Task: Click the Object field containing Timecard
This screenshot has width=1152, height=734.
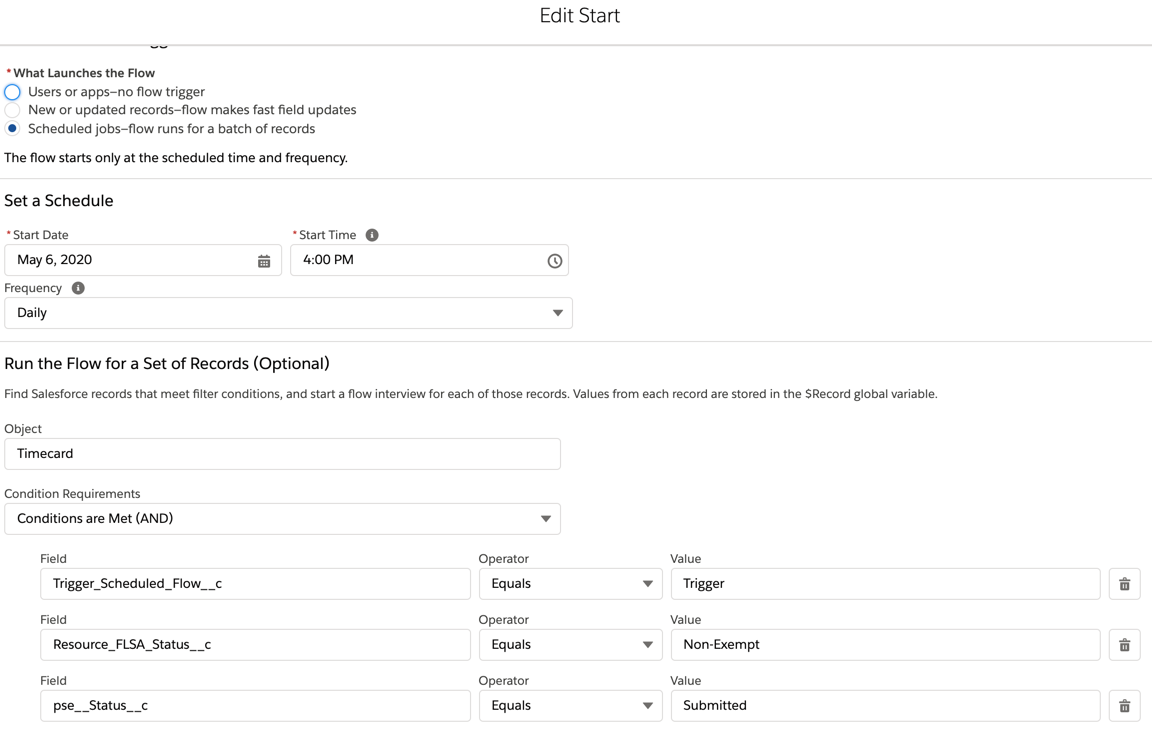Action: pyautogui.click(x=282, y=454)
